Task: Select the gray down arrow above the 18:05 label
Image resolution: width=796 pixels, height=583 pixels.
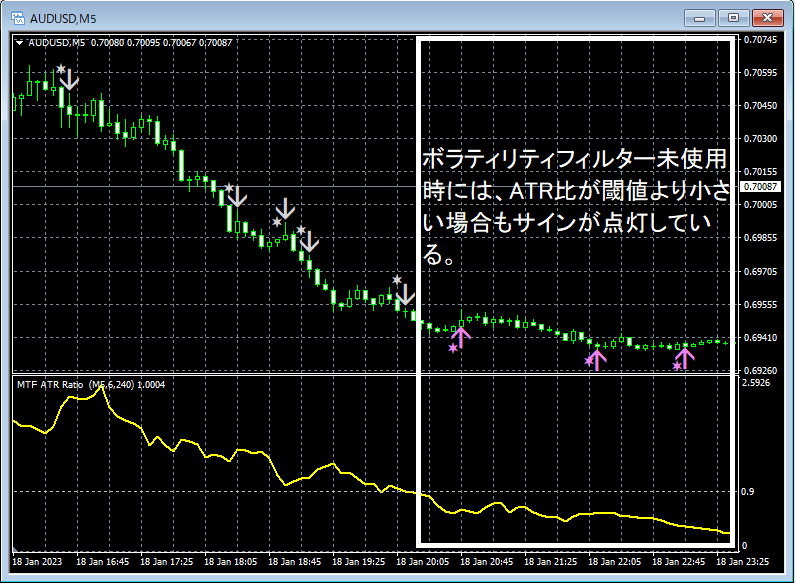Action: (x=237, y=197)
